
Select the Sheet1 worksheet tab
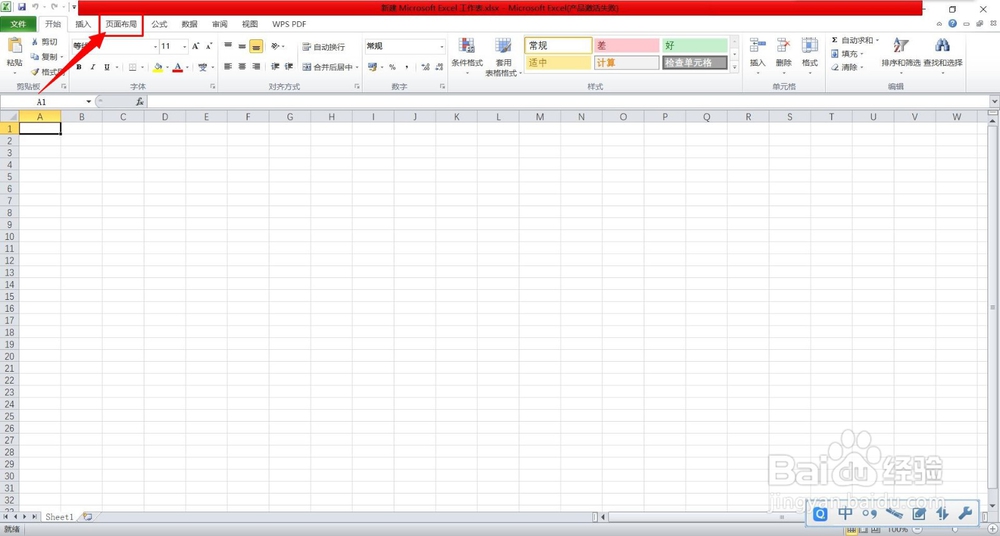coord(59,517)
